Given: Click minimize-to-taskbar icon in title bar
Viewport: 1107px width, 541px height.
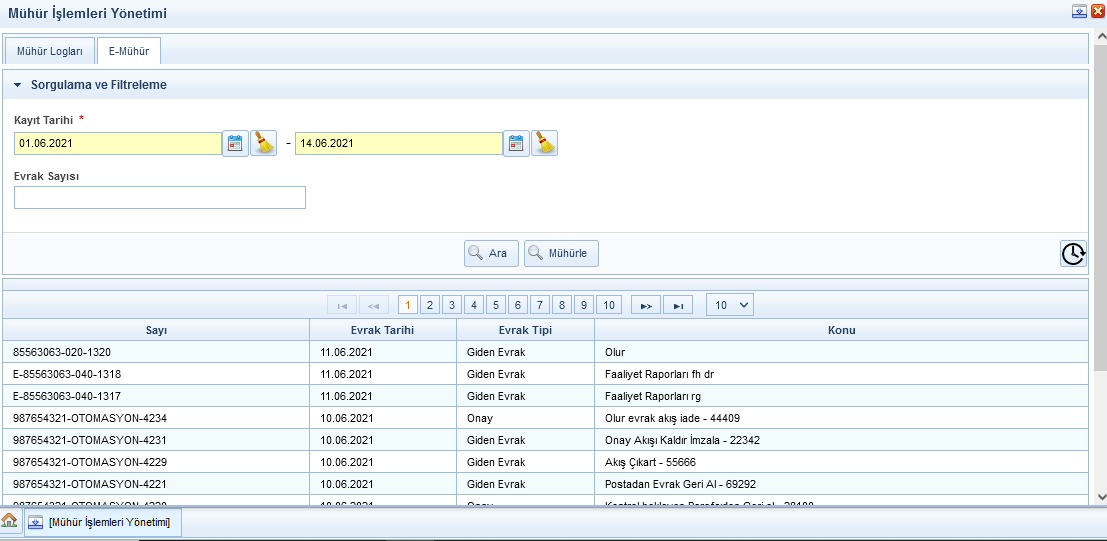Looking at the screenshot, I should click(1079, 12).
